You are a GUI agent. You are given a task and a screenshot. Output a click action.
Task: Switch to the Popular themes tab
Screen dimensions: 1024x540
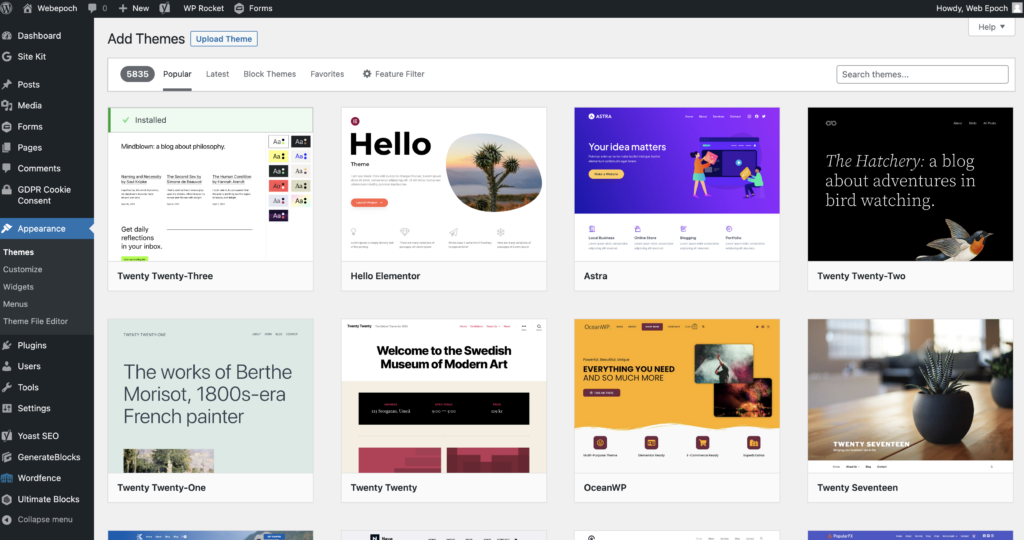click(177, 74)
